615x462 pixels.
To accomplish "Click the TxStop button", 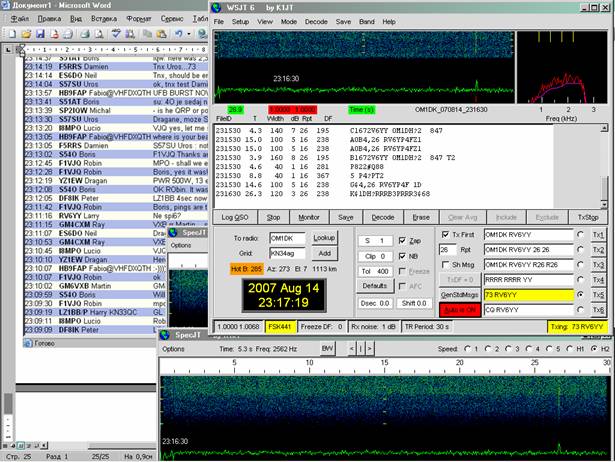I will tap(588, 217).
